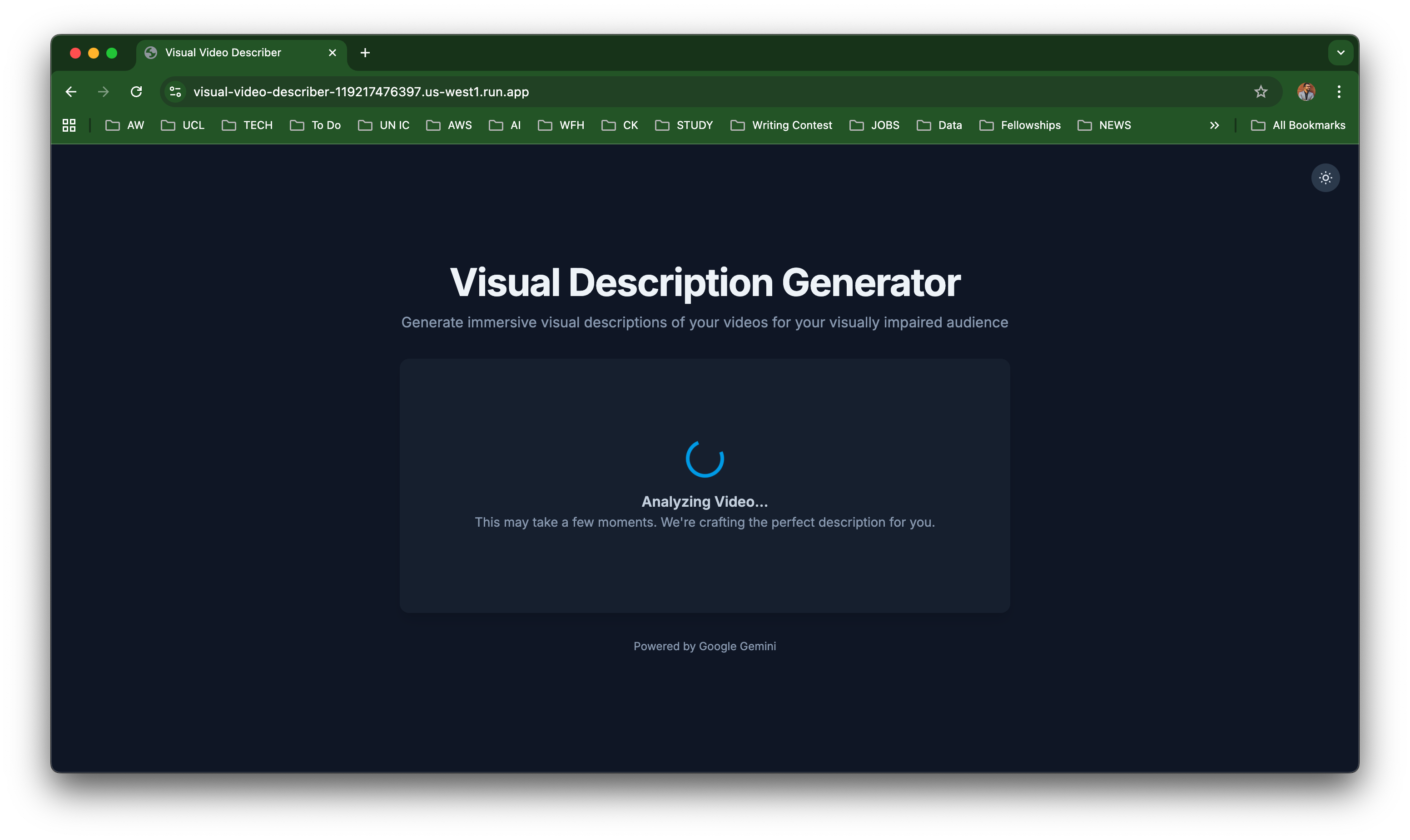The width and height of the screenshot is (1410, 840).
Task: Click the browser back arrow
Action: [x=71, y=92]
